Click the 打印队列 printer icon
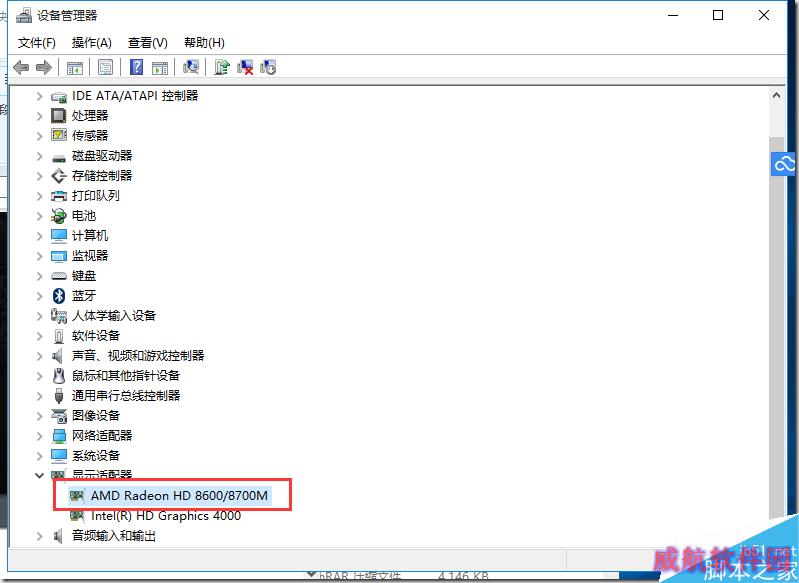 (x=59, y=196)
